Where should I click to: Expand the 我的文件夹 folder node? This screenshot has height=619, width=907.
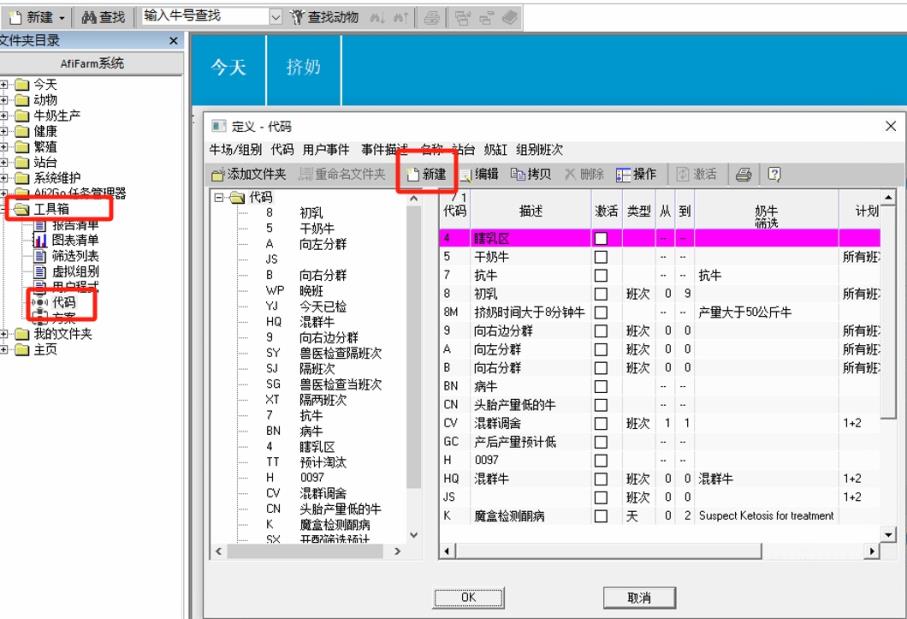pyautogui.click(x=3, y=334)
